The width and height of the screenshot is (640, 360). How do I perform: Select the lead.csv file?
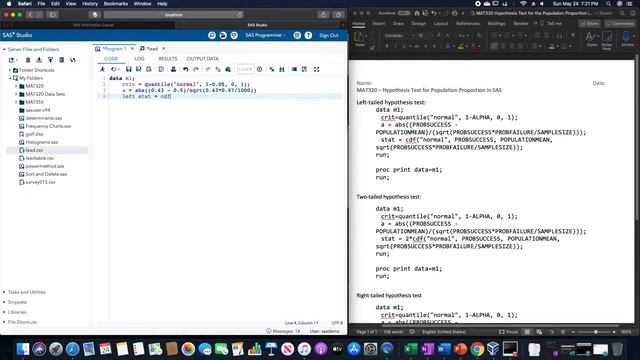(34, 150)
